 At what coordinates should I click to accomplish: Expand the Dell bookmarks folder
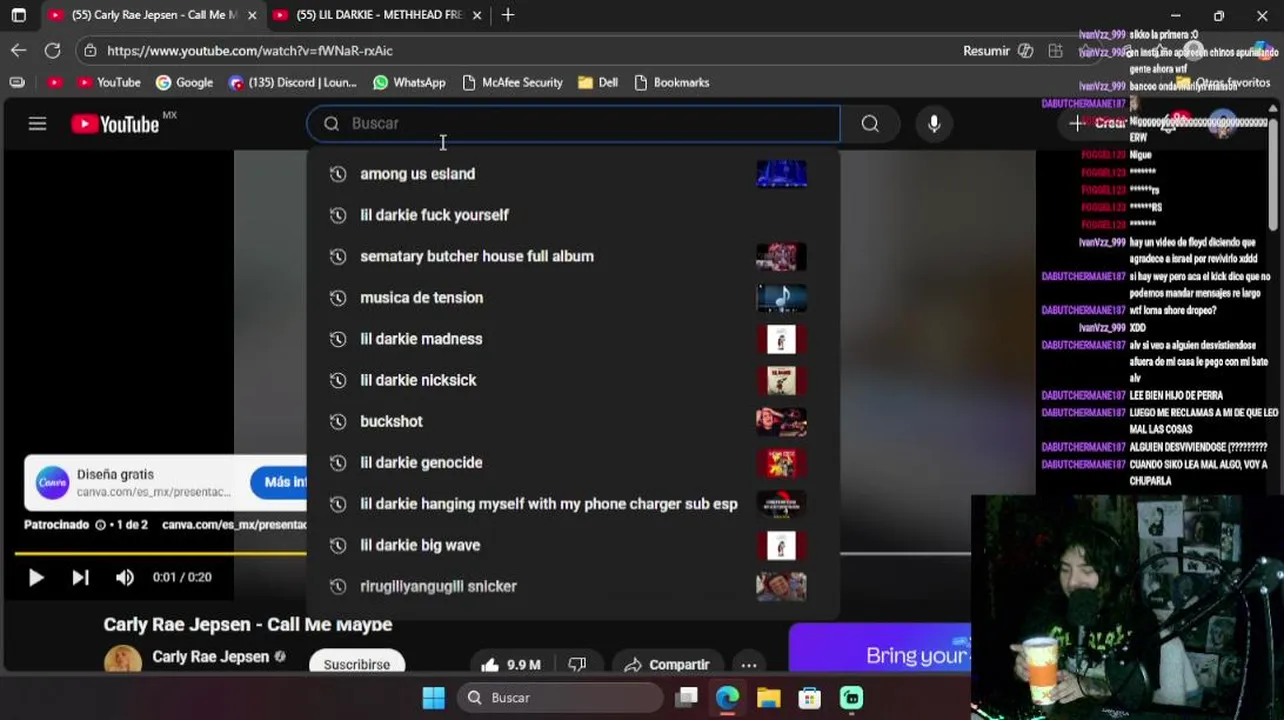coord(597,82)
